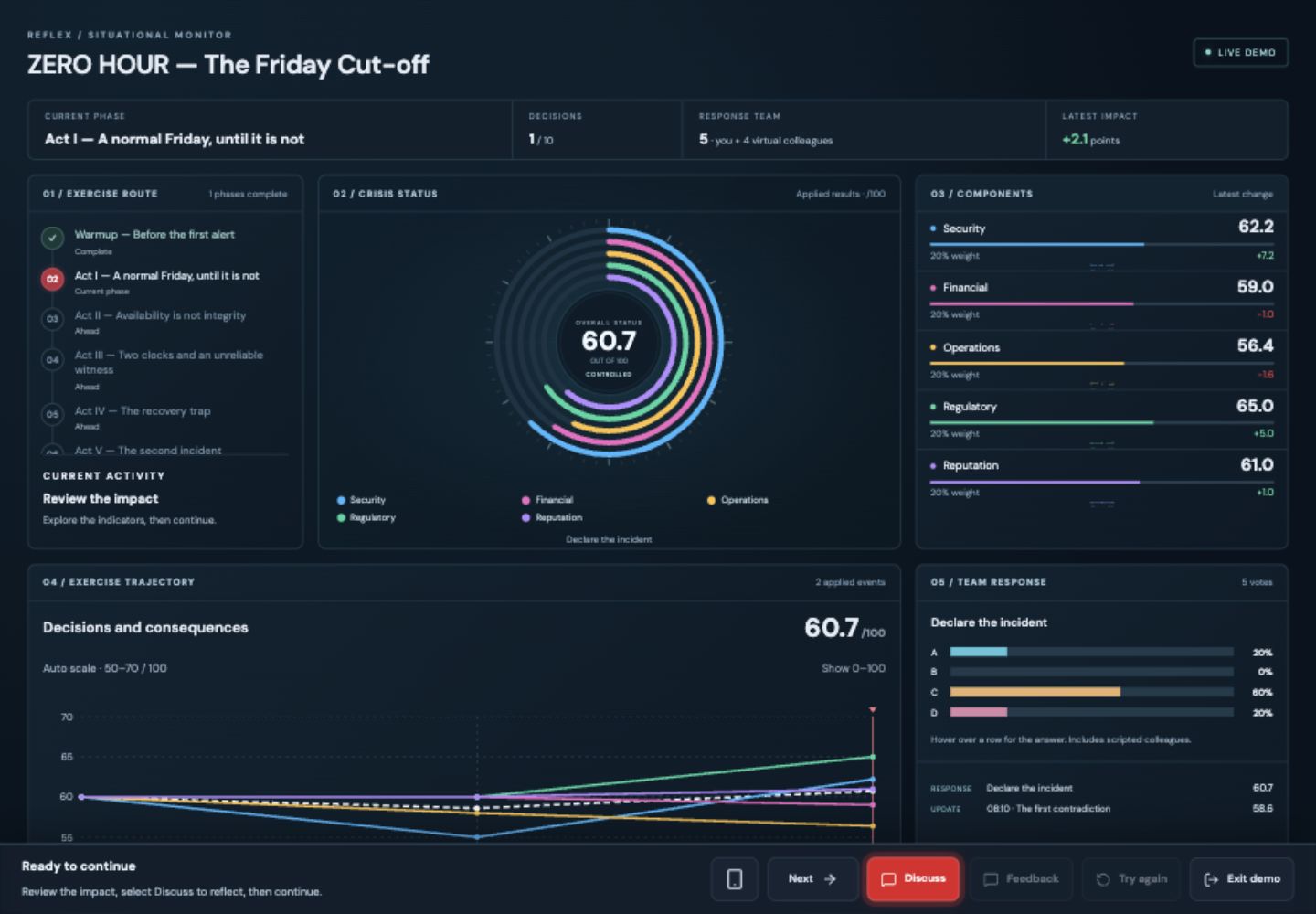Click the red trajectory timeline marker
The height and width of the screenshot is (914, 1316).
pyautogui.click(x=873, y=709)
